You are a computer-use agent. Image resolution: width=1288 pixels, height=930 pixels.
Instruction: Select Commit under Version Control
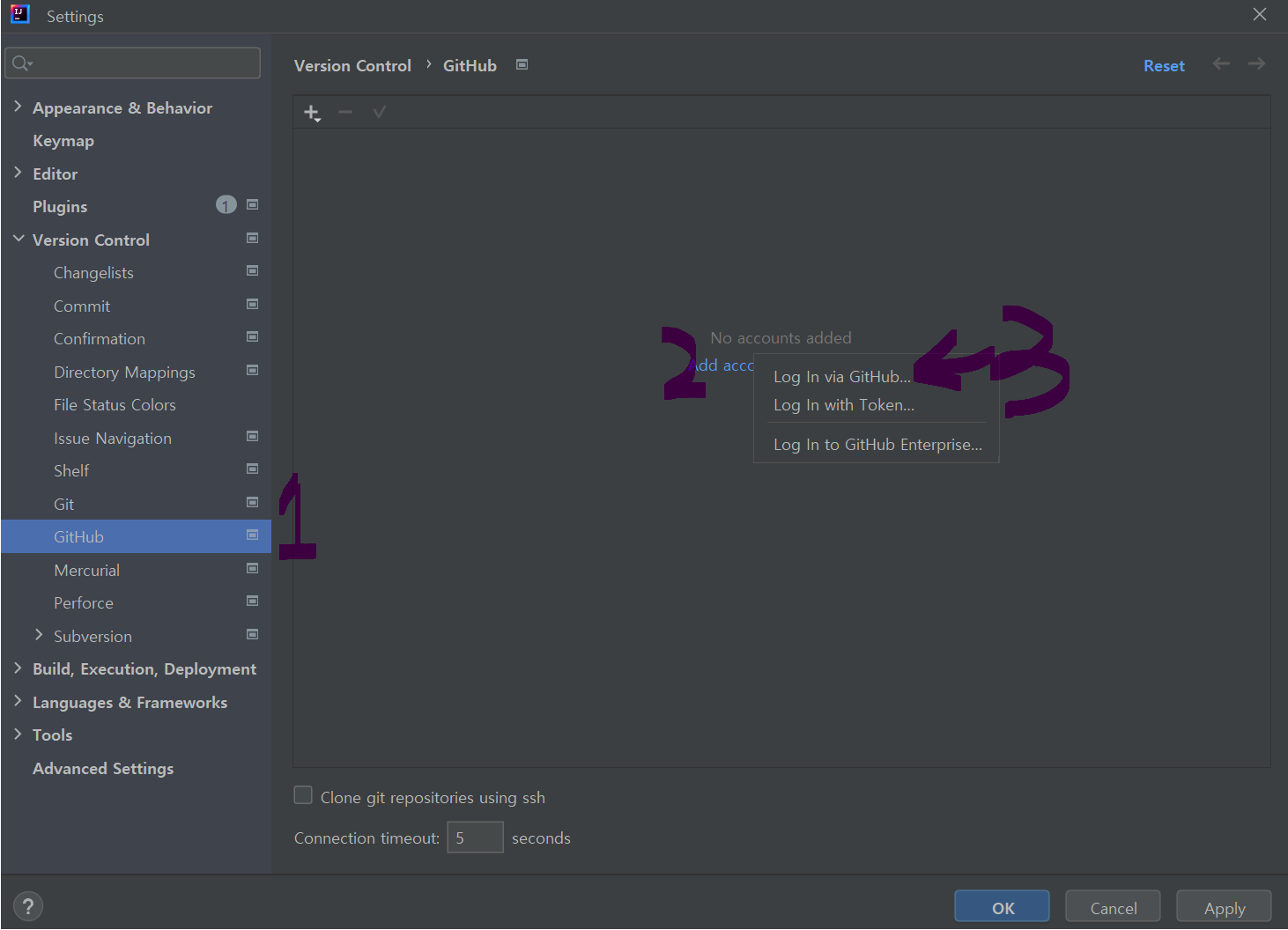click(x=82, y=306)
